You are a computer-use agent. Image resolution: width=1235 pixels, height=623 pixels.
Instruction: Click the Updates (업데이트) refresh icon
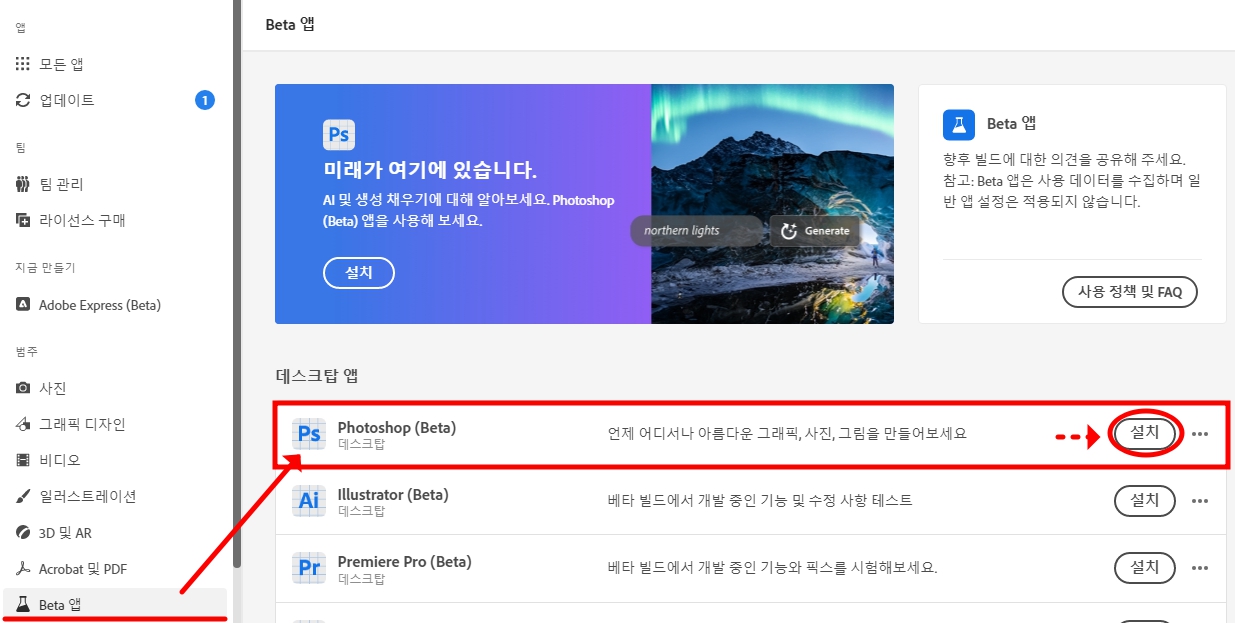coord(23,100)
